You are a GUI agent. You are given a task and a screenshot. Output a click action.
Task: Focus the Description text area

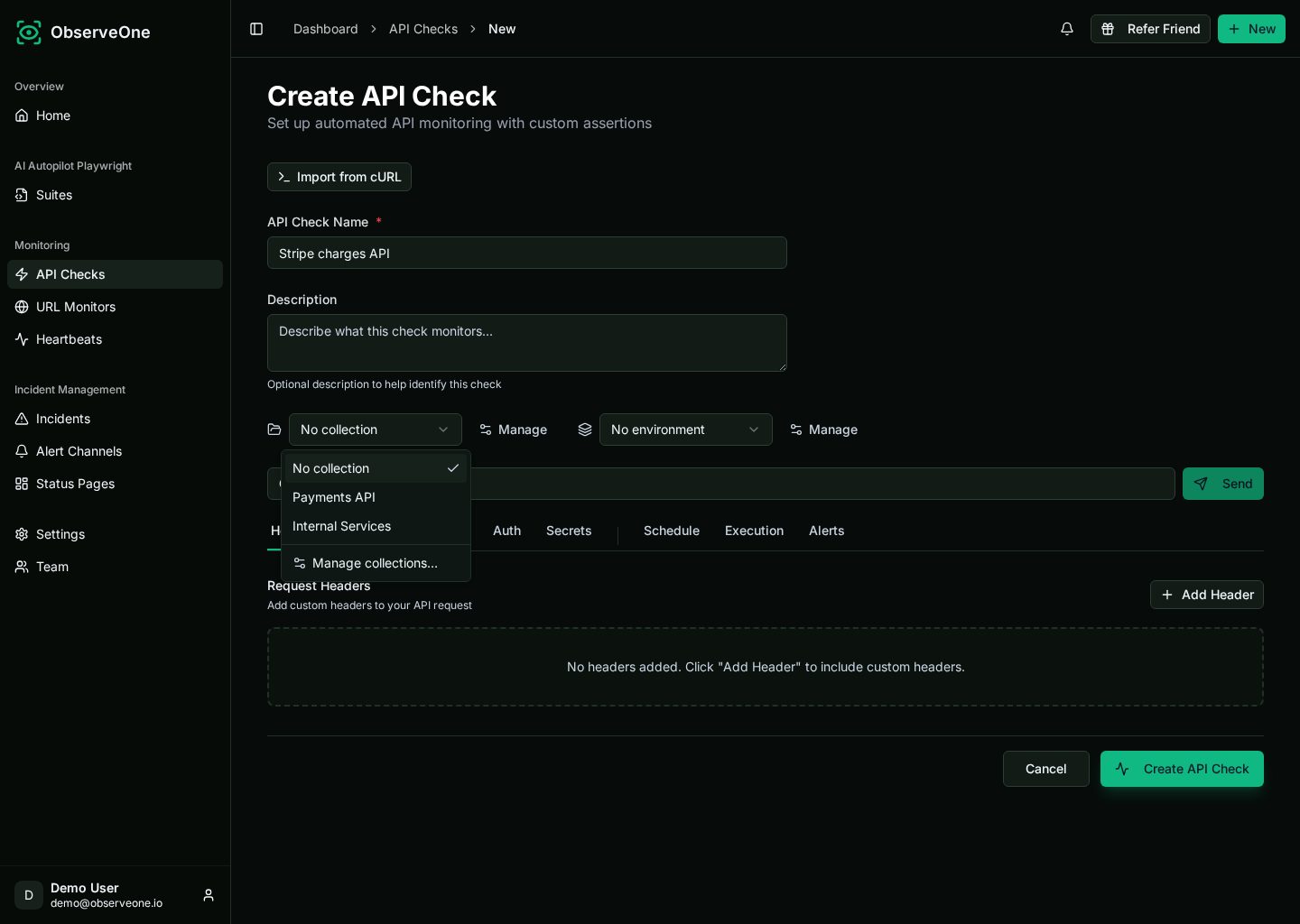click(527, 343)
